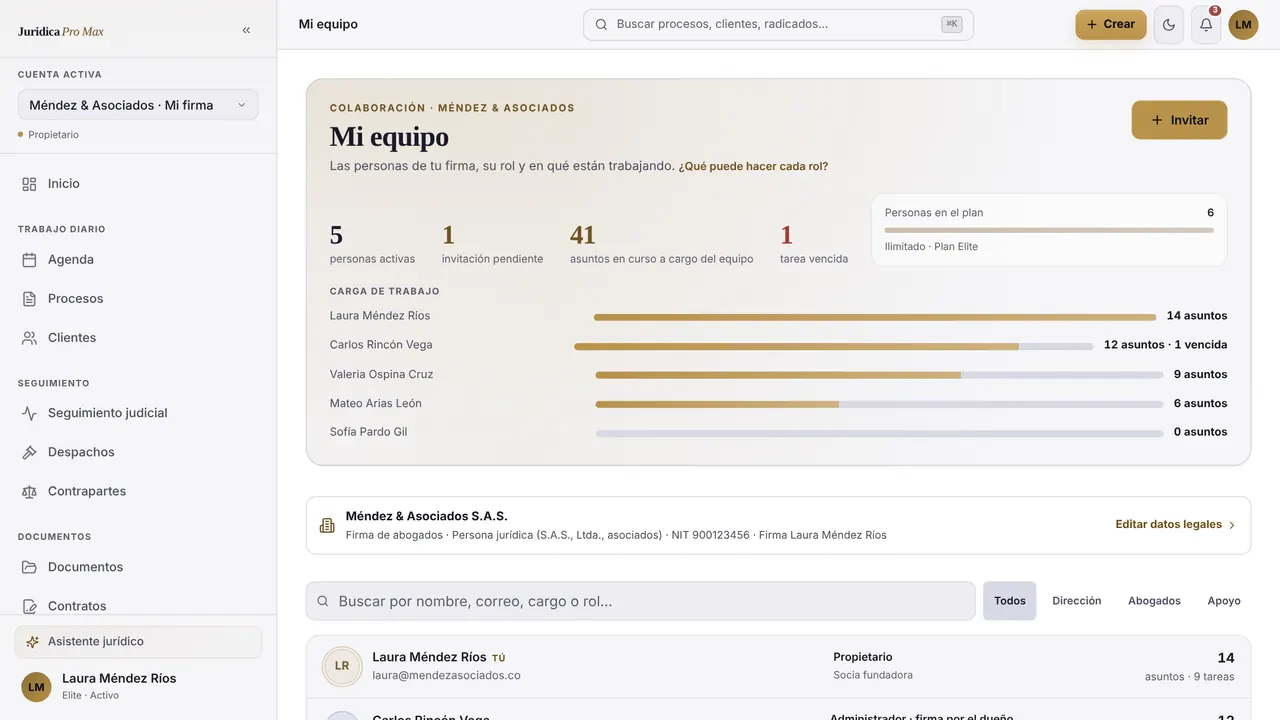Click building icon beside Méndez & Asociados S.A.S.

pos(326,526)
